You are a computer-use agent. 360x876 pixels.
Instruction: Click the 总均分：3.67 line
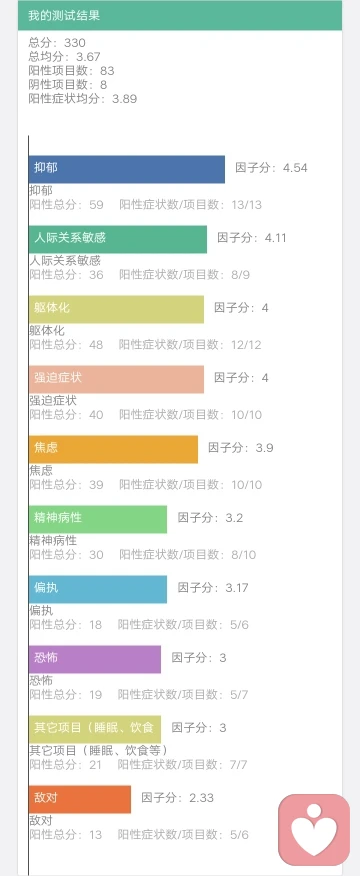(64, 57)
